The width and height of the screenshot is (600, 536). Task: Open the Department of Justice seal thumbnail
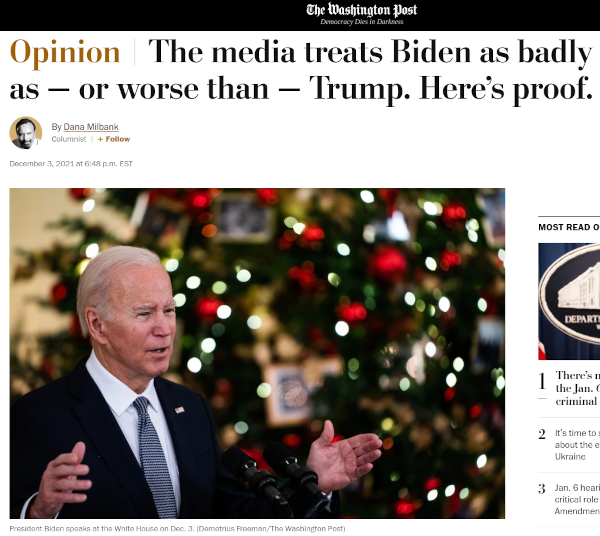tap(569, 301)
